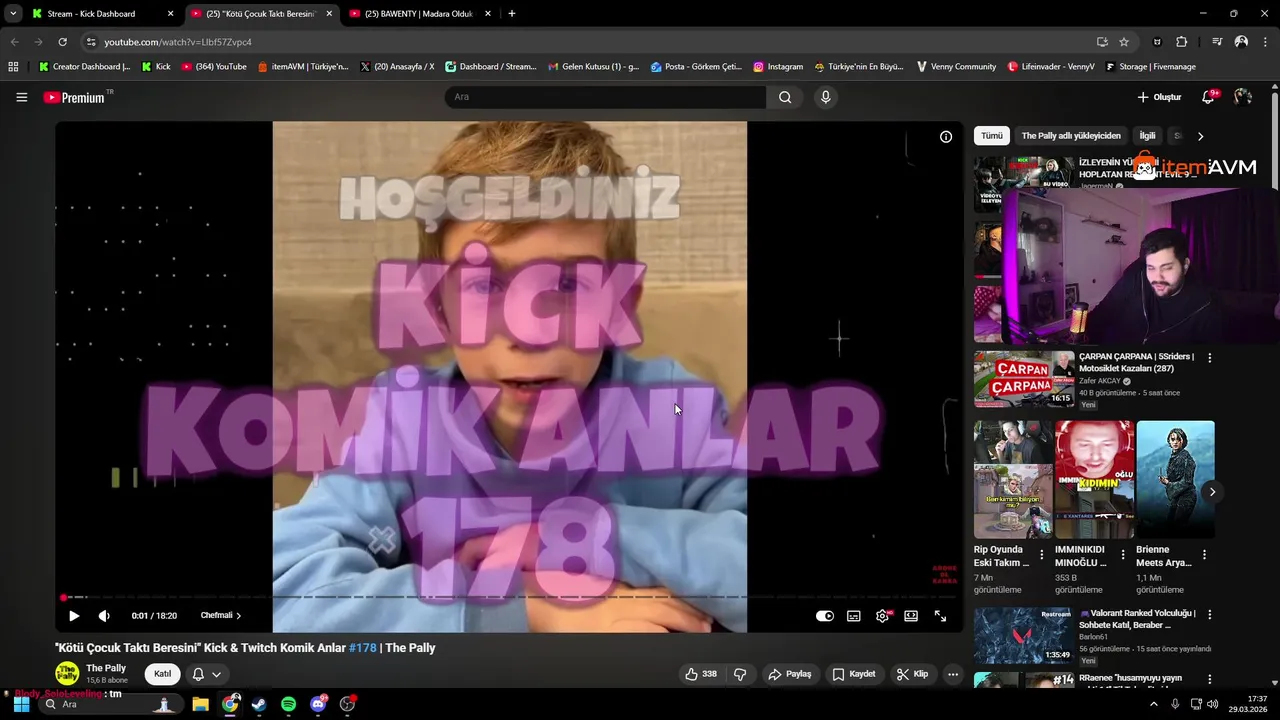1280x720 pixels.
Task: Open options for ÇARPAN ÇARPANA video
Action: pyautogui.click(x=1209, y=358)
